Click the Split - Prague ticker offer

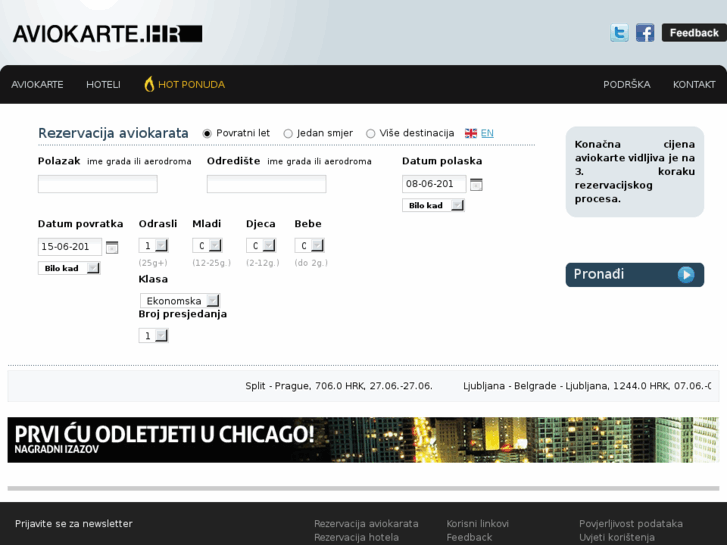point(339,386)
